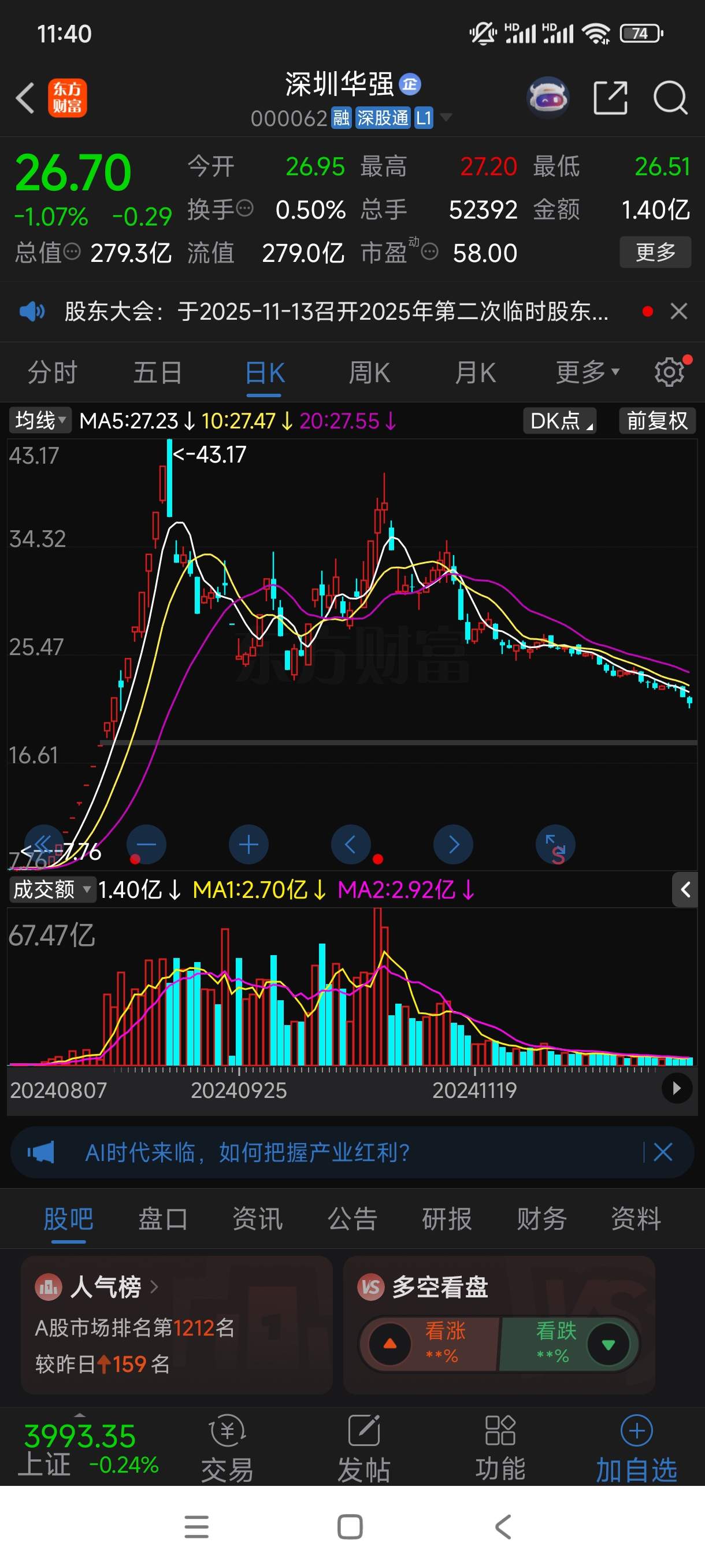
Task: Open the 资讯 tab
Action: pos(258,1219)
